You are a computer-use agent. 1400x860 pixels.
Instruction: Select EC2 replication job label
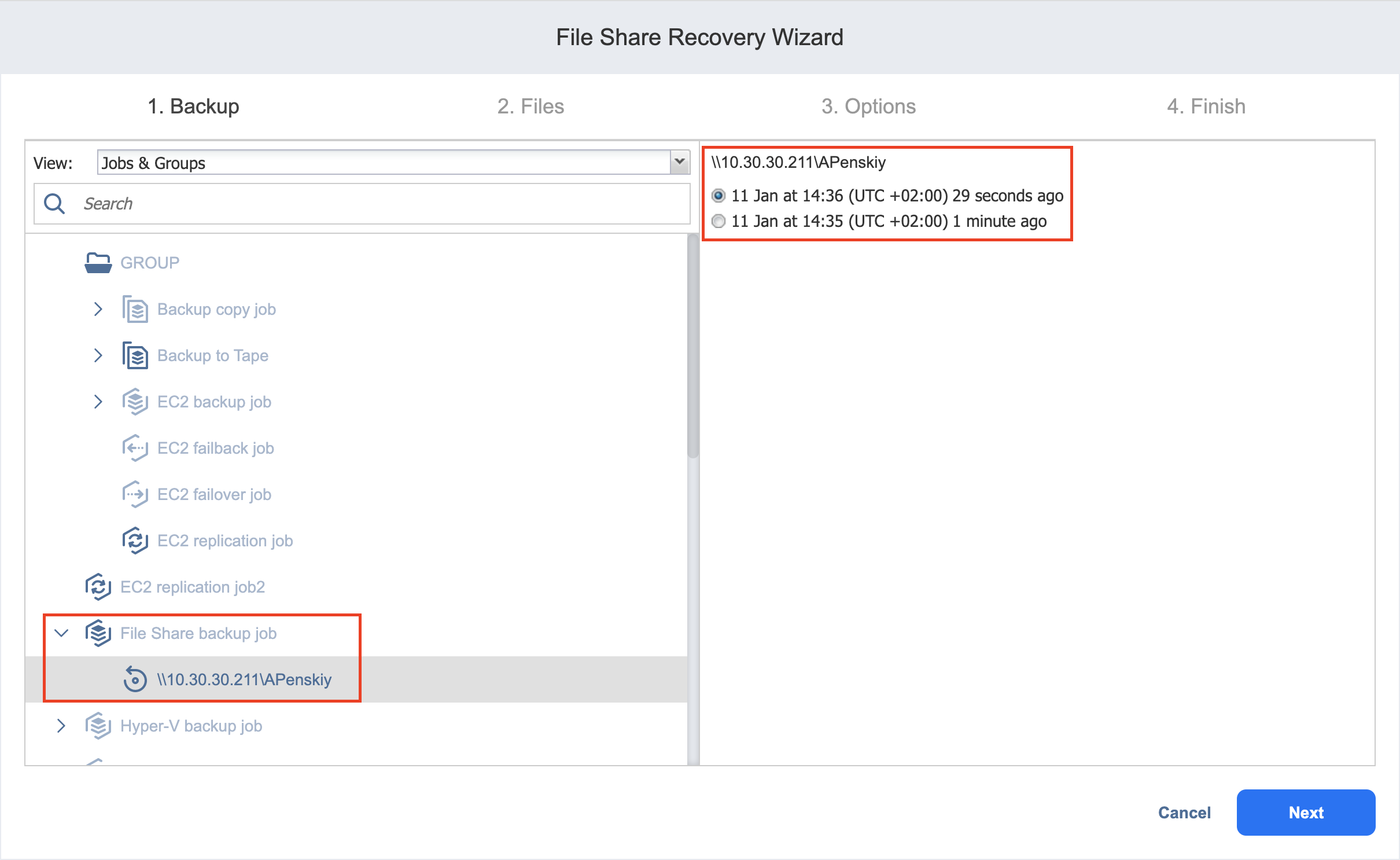point(225,541)
